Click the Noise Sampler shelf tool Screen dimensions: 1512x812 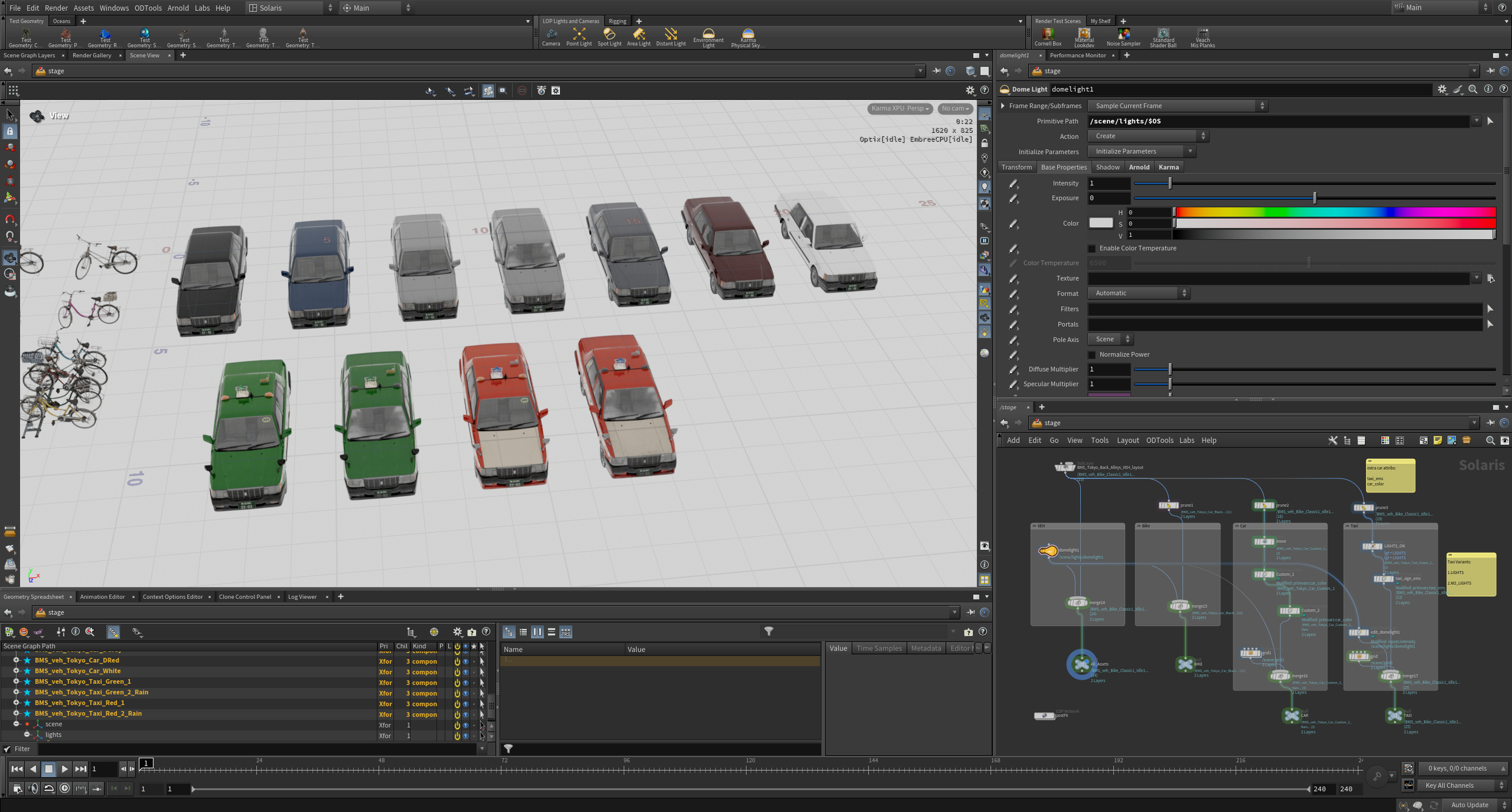(x=1124, y=37)
